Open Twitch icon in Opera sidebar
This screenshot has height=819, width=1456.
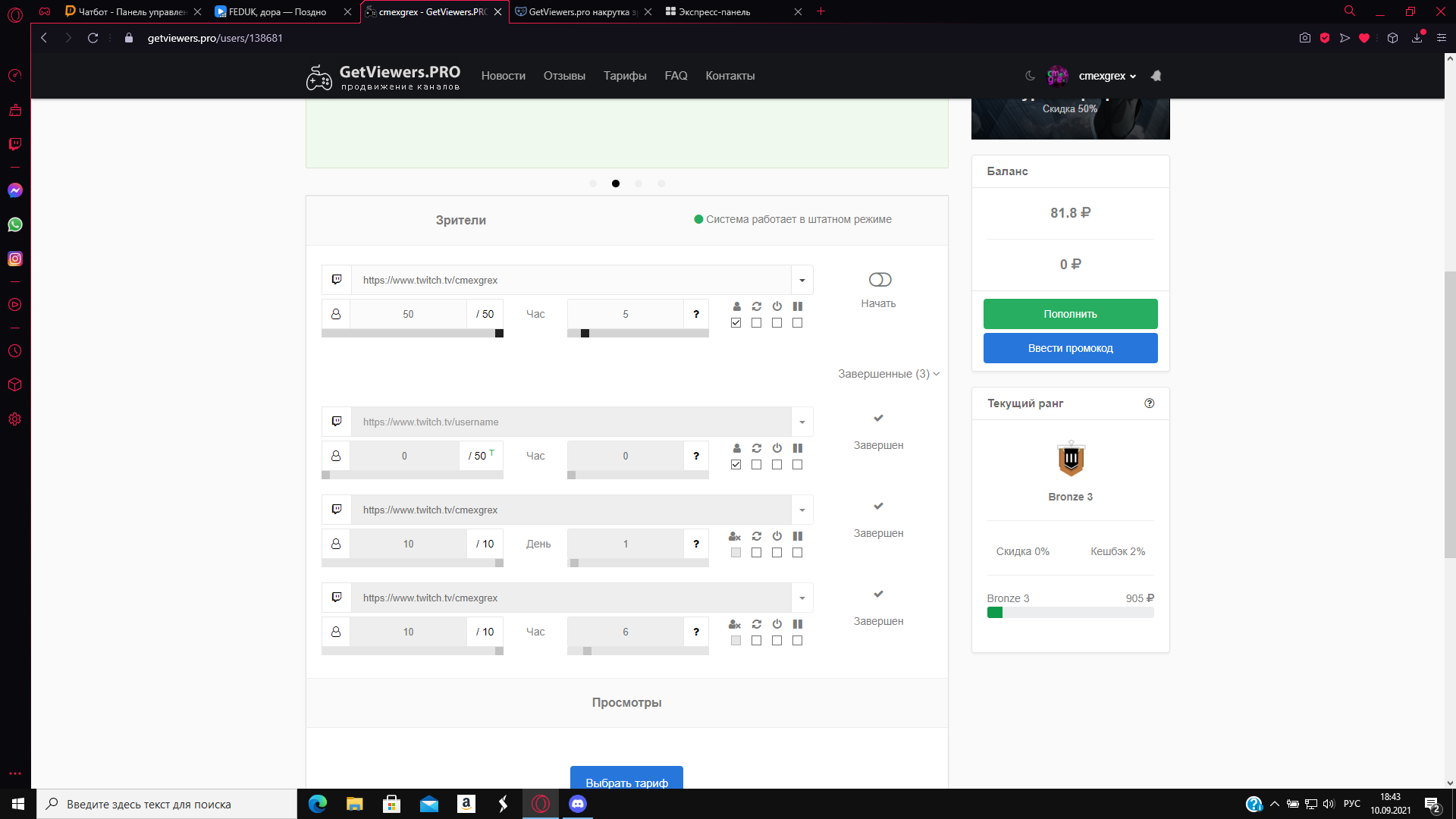point(15,144)
